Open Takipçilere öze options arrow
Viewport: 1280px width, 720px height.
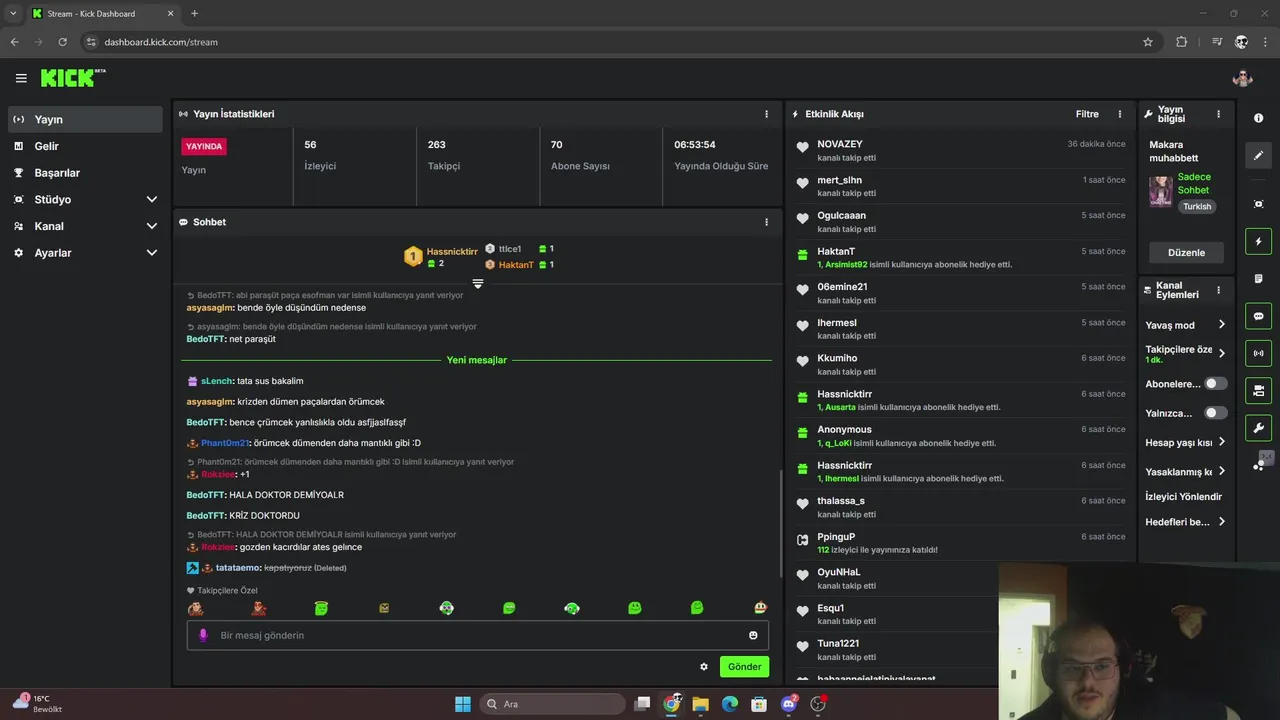pos(1222,353)
